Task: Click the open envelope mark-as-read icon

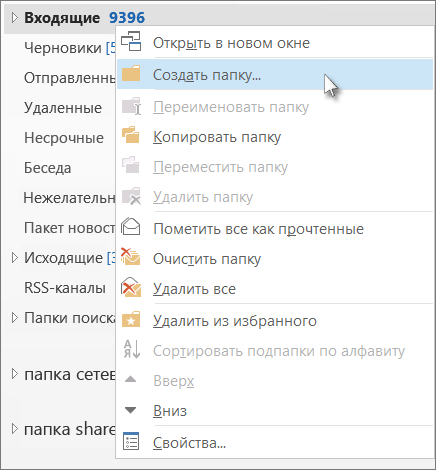Action: pyautogui.click(x=131, y=227)
